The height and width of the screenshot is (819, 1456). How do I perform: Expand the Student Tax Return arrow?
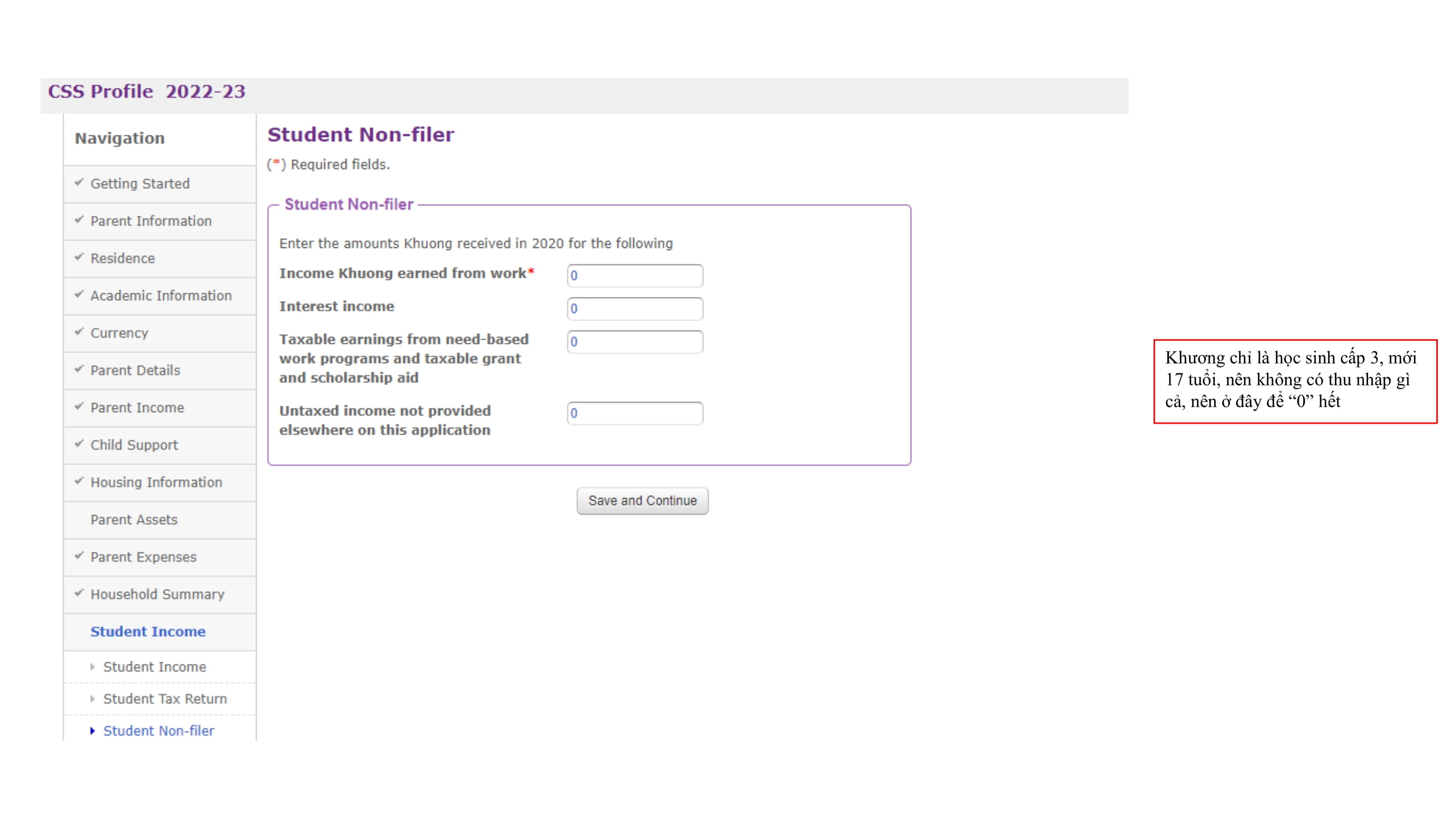click(93, 699)
